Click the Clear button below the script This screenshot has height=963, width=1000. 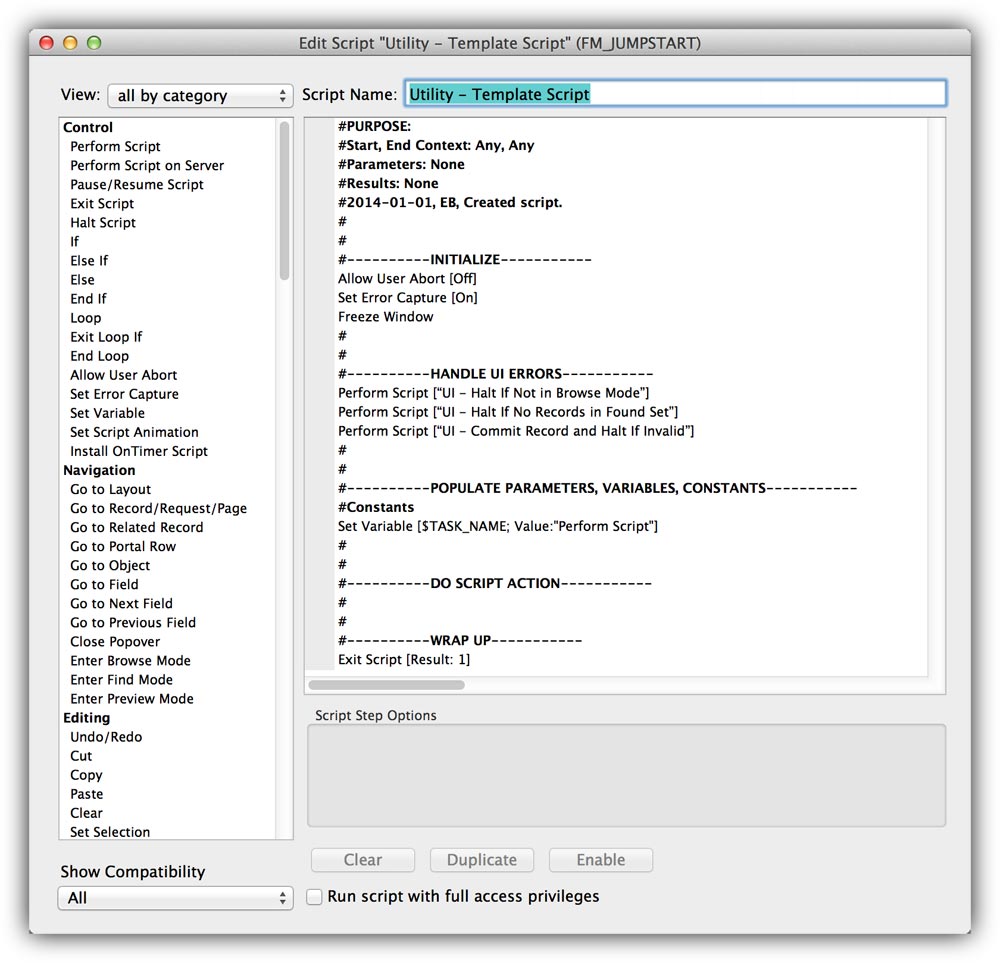(x=363, y=859)
